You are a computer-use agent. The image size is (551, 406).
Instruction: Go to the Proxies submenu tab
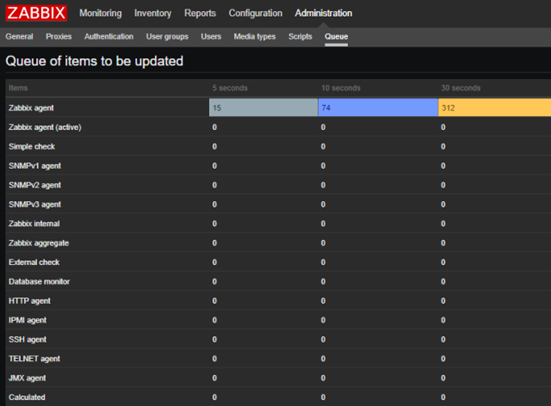pos(59,37)
